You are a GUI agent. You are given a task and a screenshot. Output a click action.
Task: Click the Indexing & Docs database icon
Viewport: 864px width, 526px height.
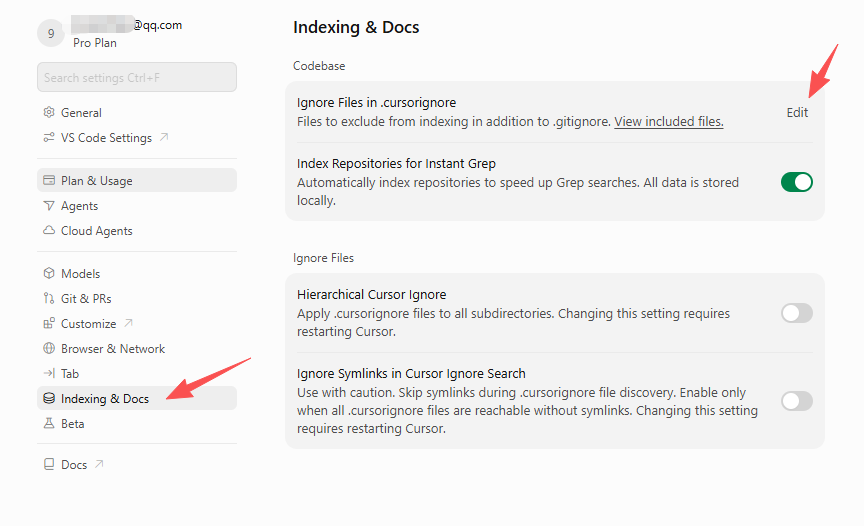(49, 398)
